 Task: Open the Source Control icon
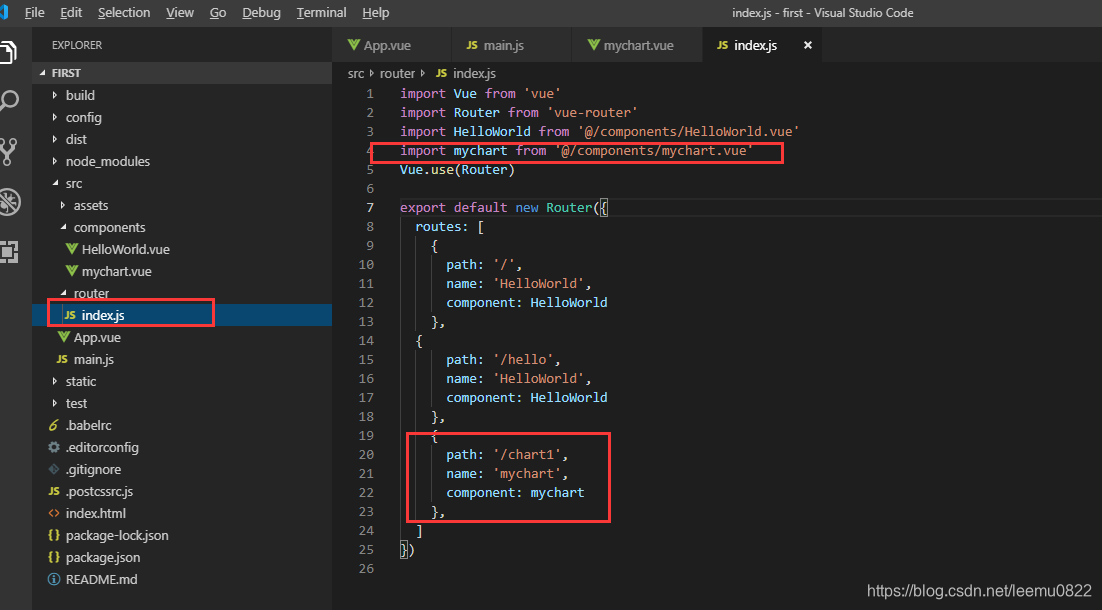point(8,152)
